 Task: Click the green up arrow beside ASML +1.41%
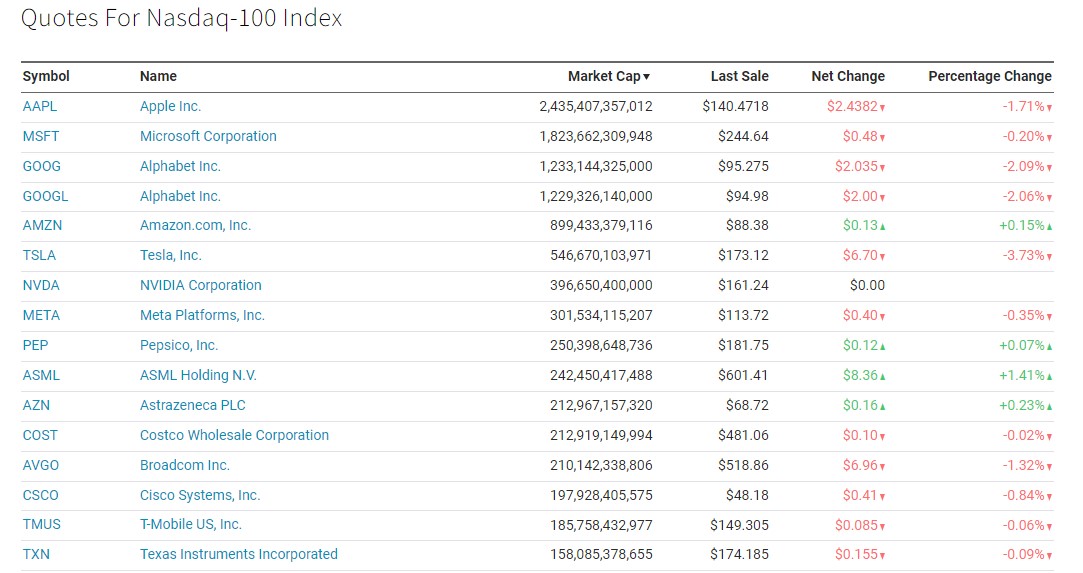point(1049,377)
